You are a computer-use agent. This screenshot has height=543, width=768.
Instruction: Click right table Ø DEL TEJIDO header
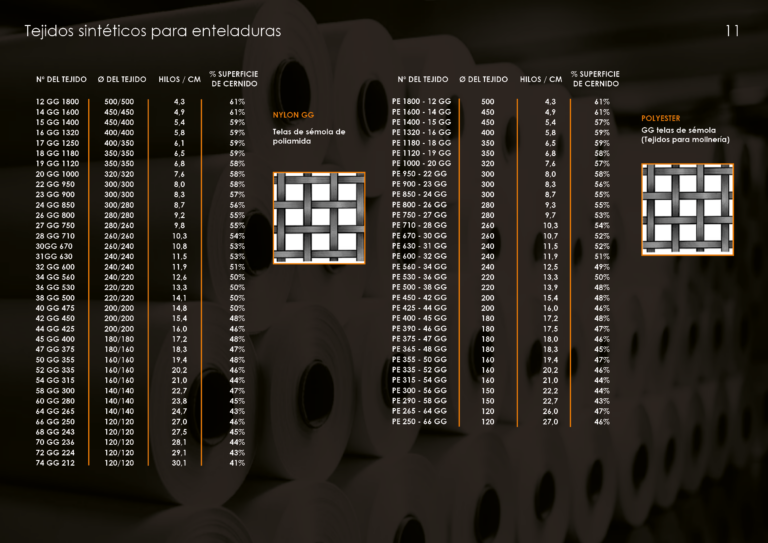[485, 78]
